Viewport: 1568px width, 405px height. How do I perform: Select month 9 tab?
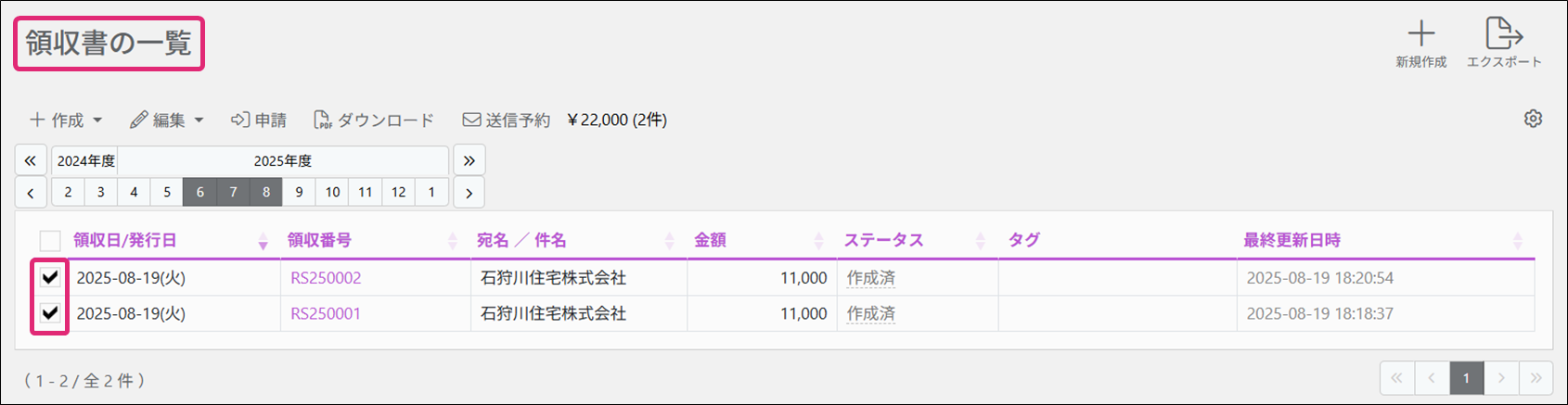[x=299, y=192]
